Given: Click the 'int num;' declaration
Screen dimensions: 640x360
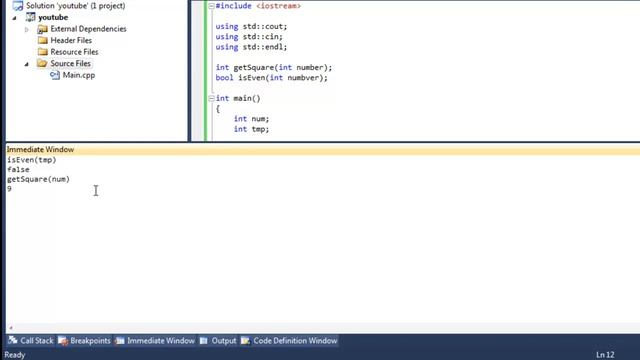Looking at the screenshot, I should 251,119.
